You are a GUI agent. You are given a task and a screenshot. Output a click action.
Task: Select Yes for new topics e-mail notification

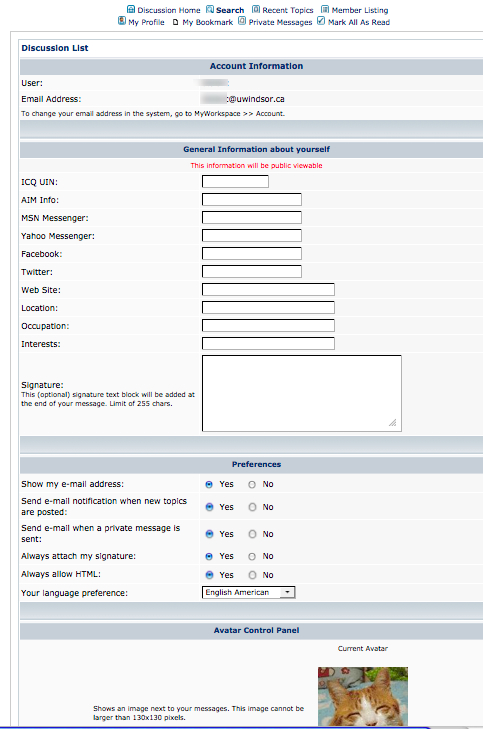pyautogui.click(x=209, y=507)
